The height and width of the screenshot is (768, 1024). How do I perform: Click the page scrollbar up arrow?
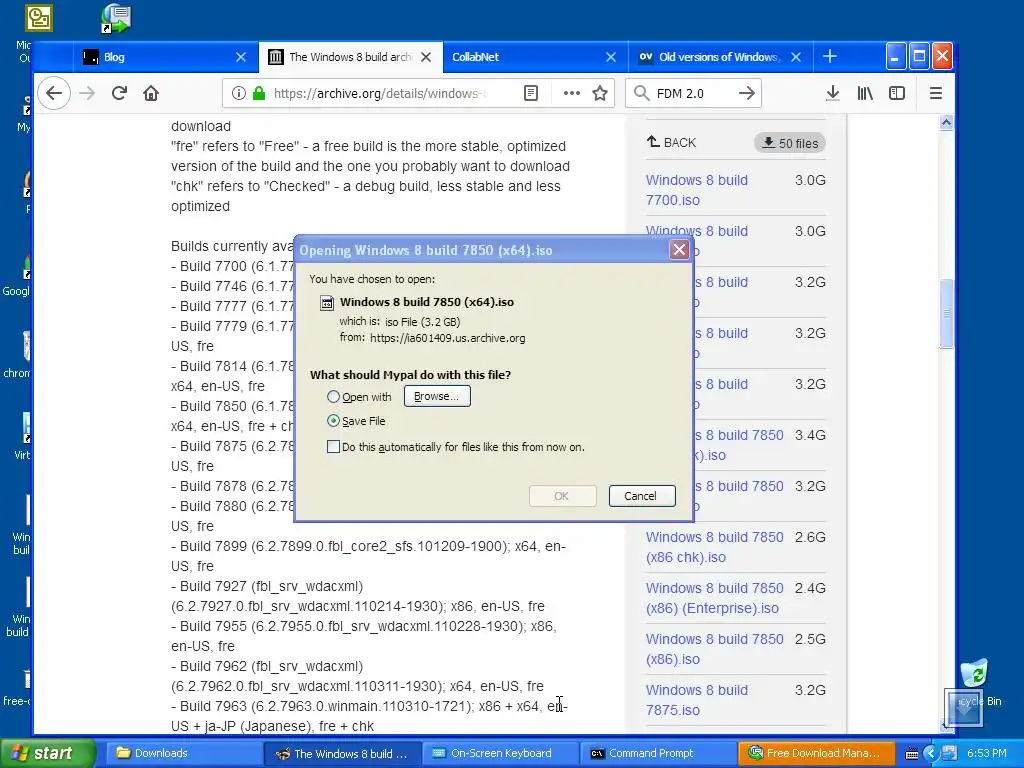pos(946,122)
